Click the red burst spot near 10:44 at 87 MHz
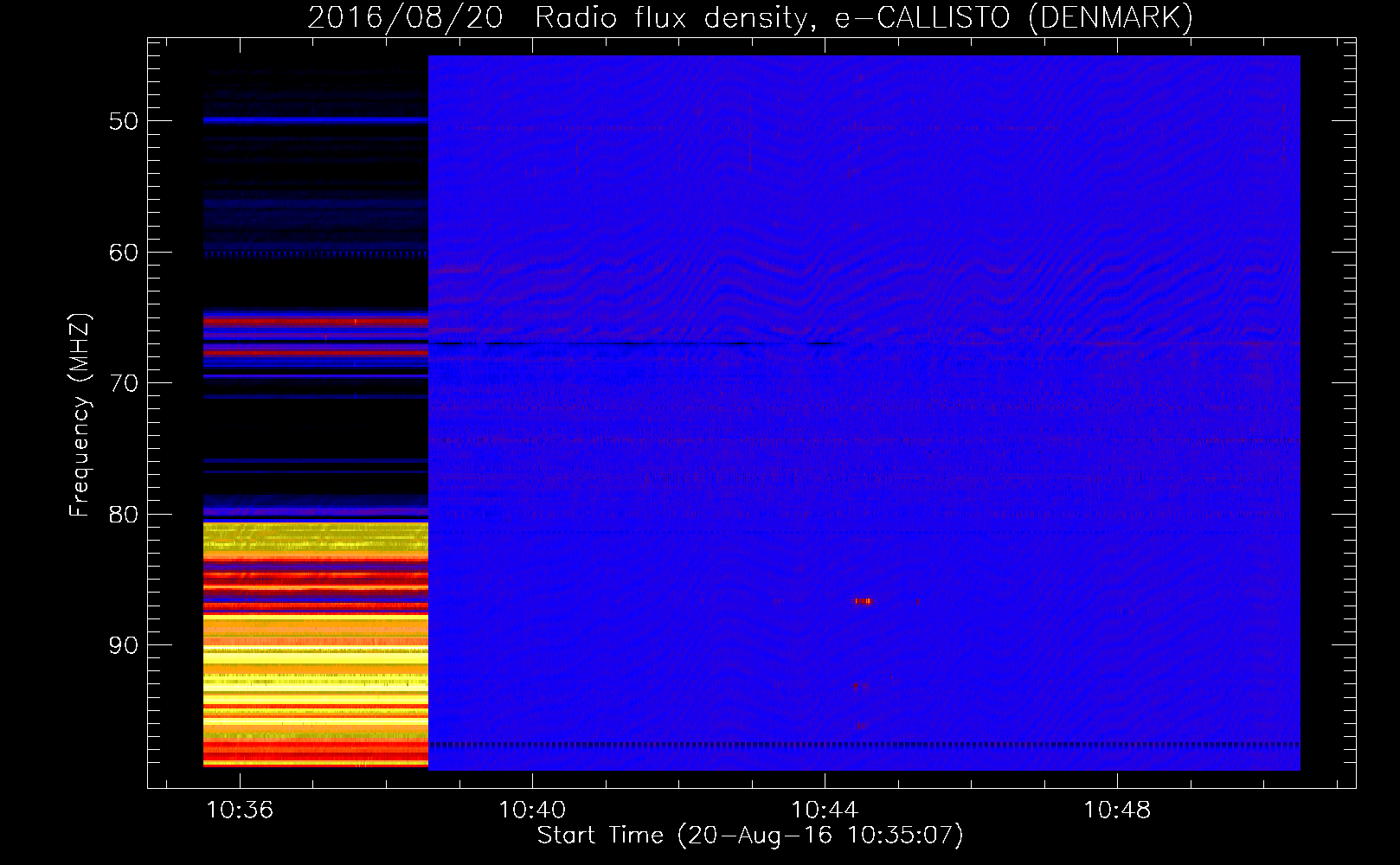Image resolution: width=1400 pixels, height=865 pixels. [x=863, y=601]
